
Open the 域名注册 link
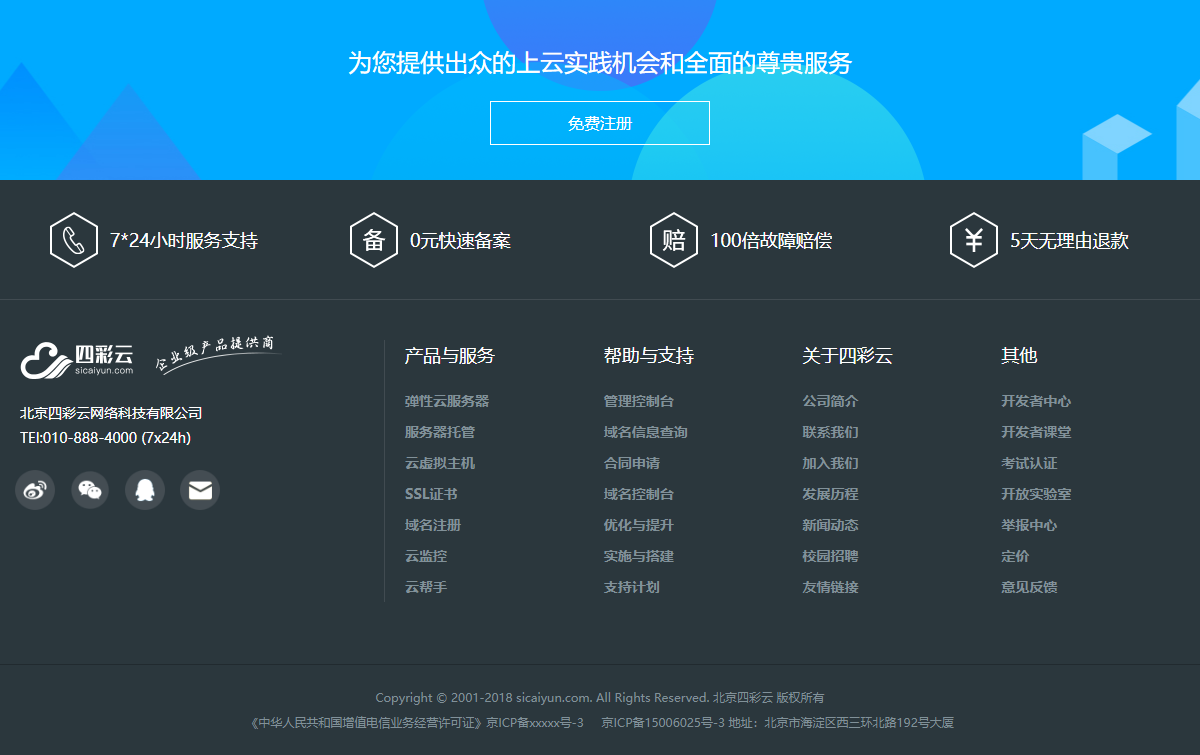[x=432, y=525]
